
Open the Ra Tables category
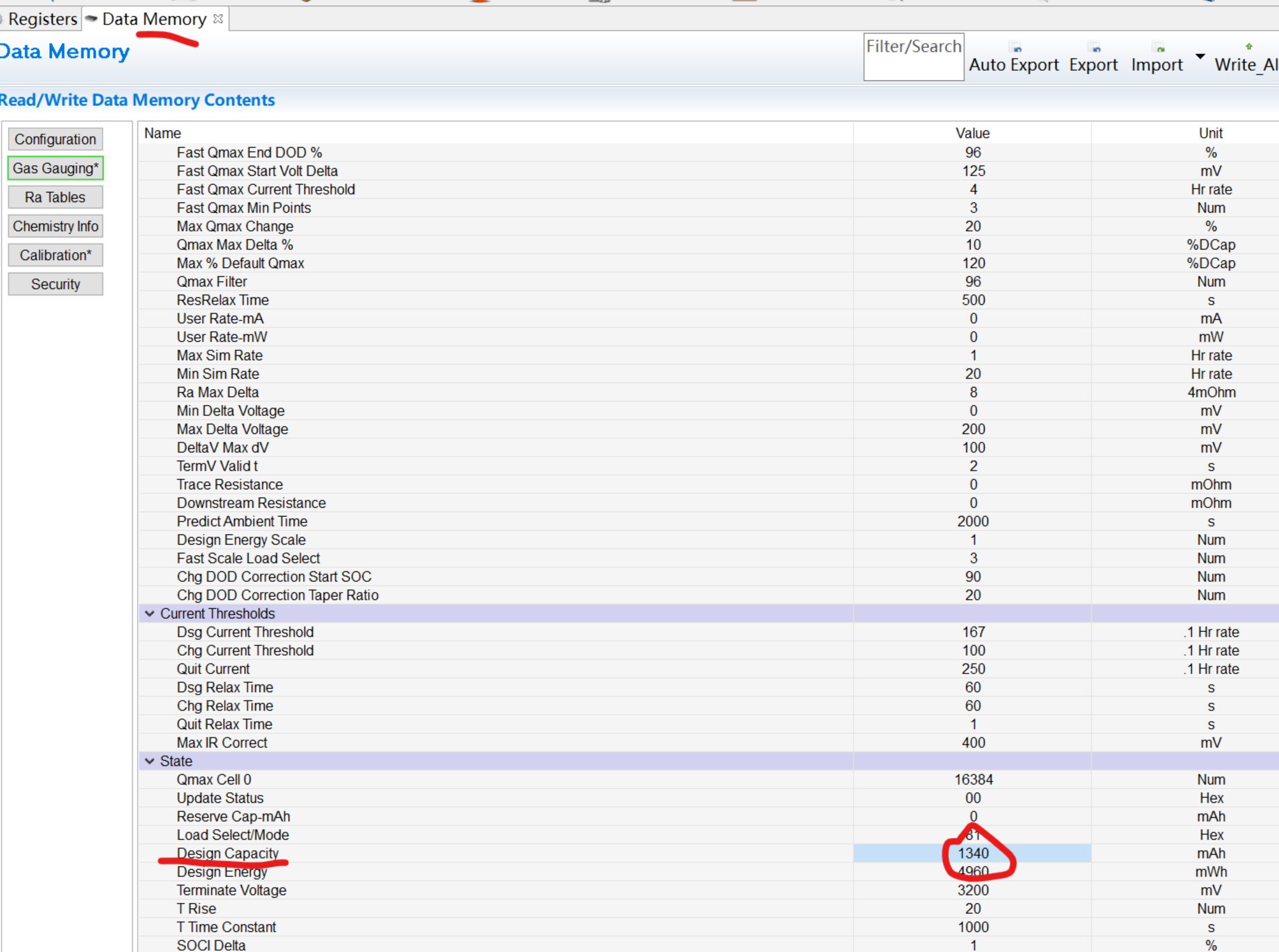[x=55, y=197]
